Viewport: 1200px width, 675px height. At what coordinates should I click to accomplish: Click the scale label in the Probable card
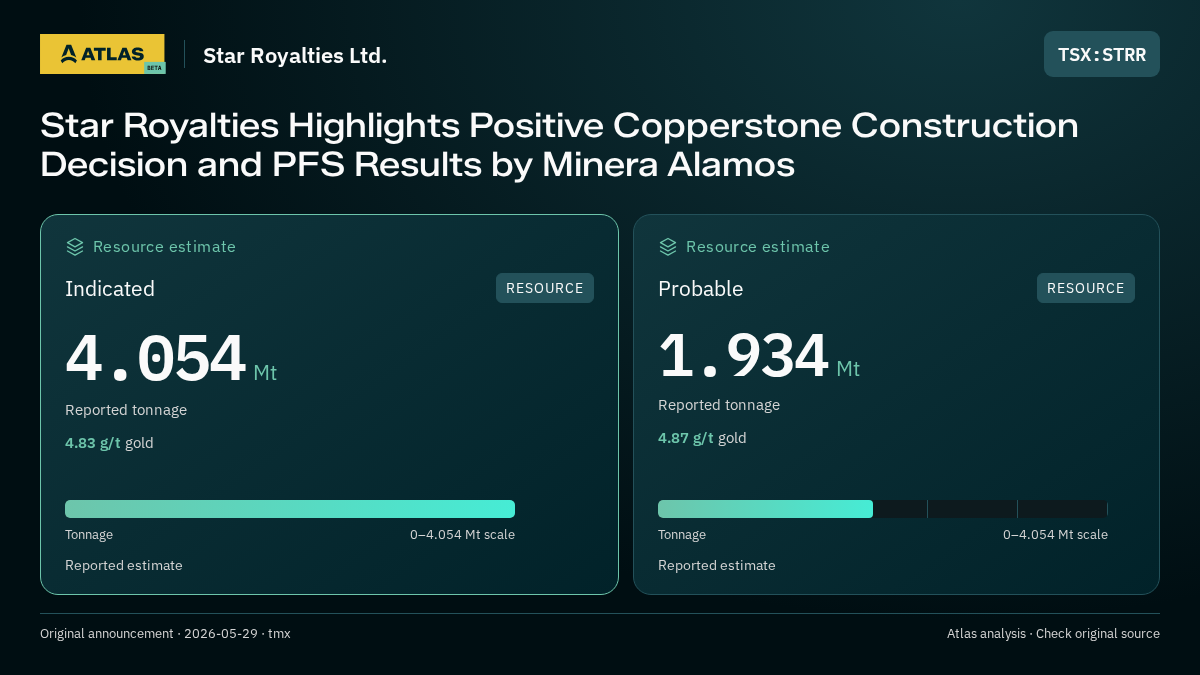[x=1055, y=535]
